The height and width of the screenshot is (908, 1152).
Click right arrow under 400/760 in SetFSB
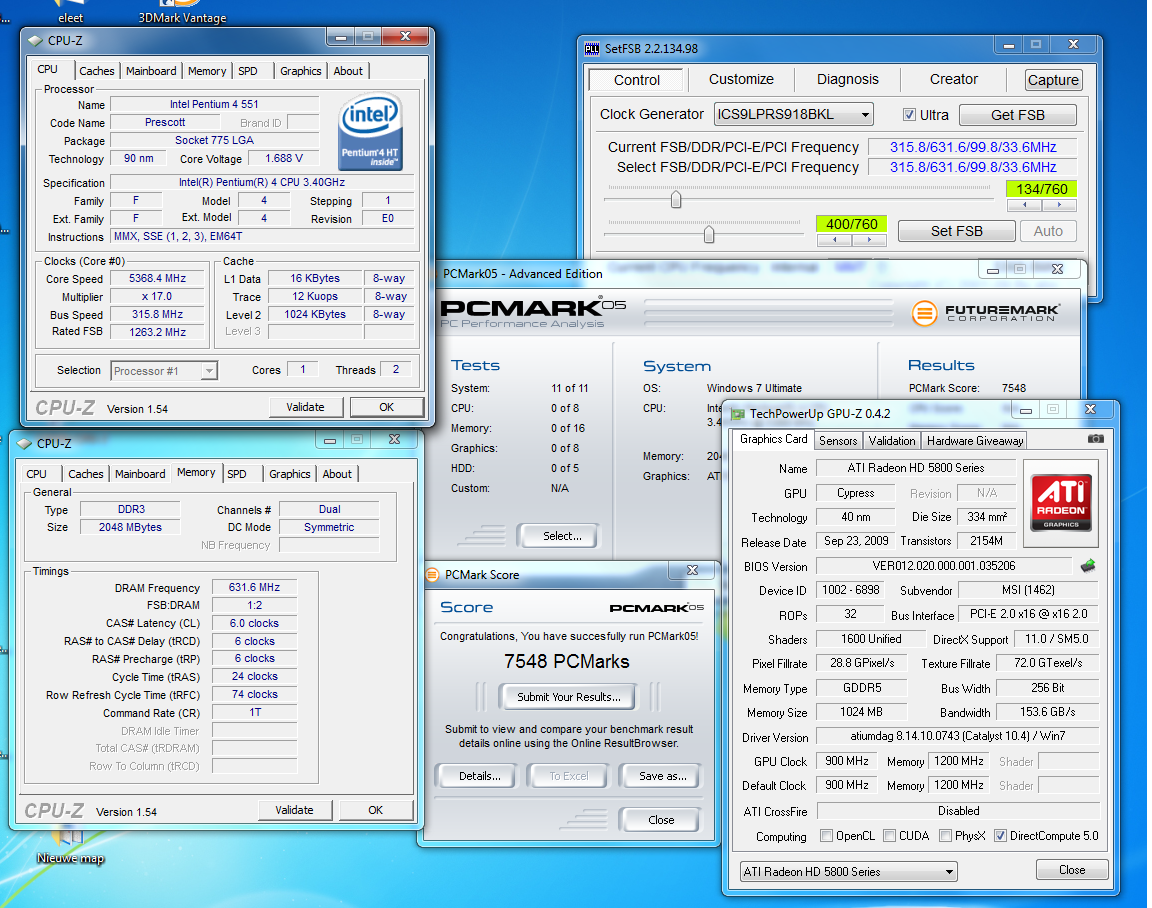point(869,239)
